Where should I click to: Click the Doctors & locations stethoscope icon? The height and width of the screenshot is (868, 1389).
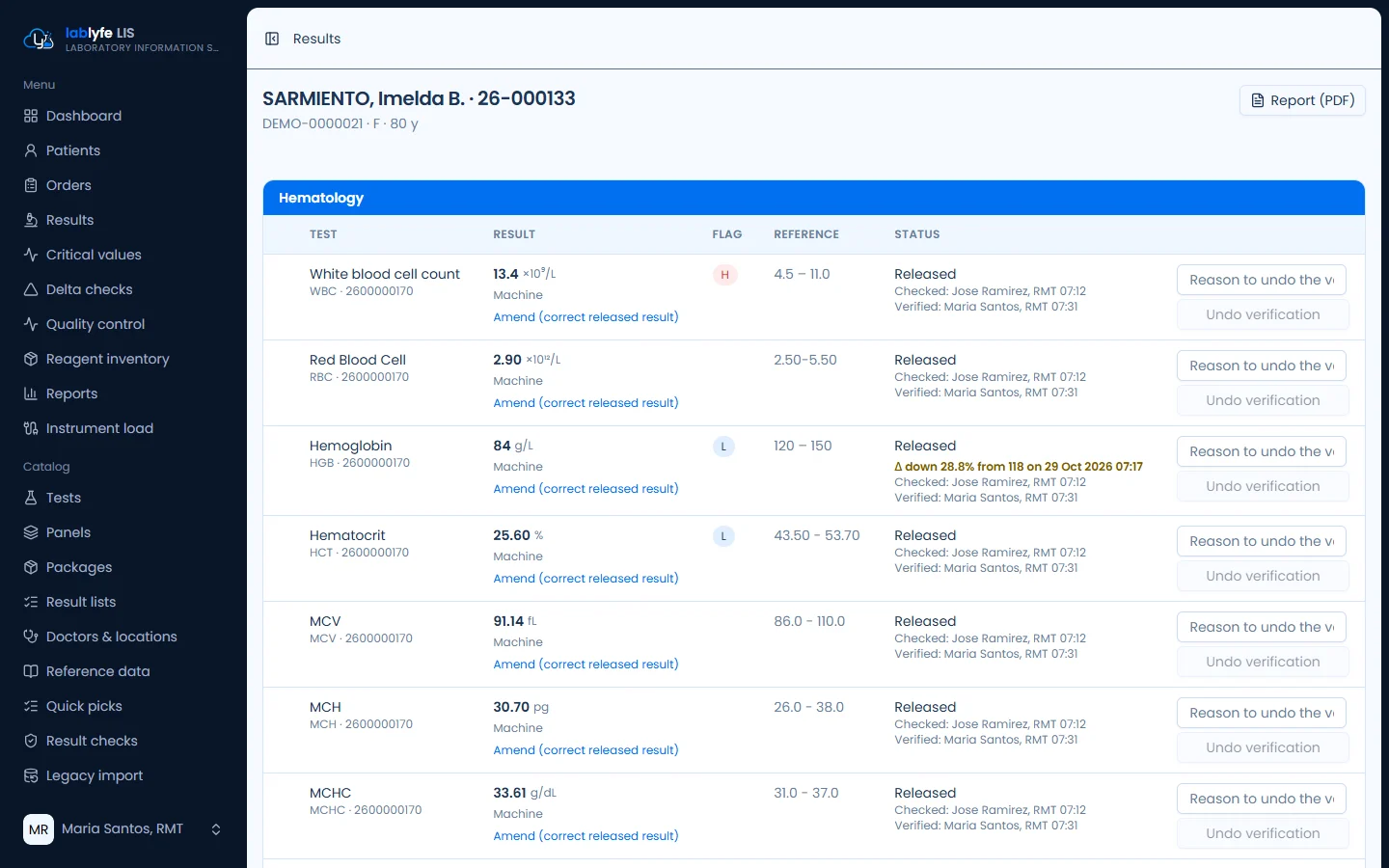click(x=31, y=637)
